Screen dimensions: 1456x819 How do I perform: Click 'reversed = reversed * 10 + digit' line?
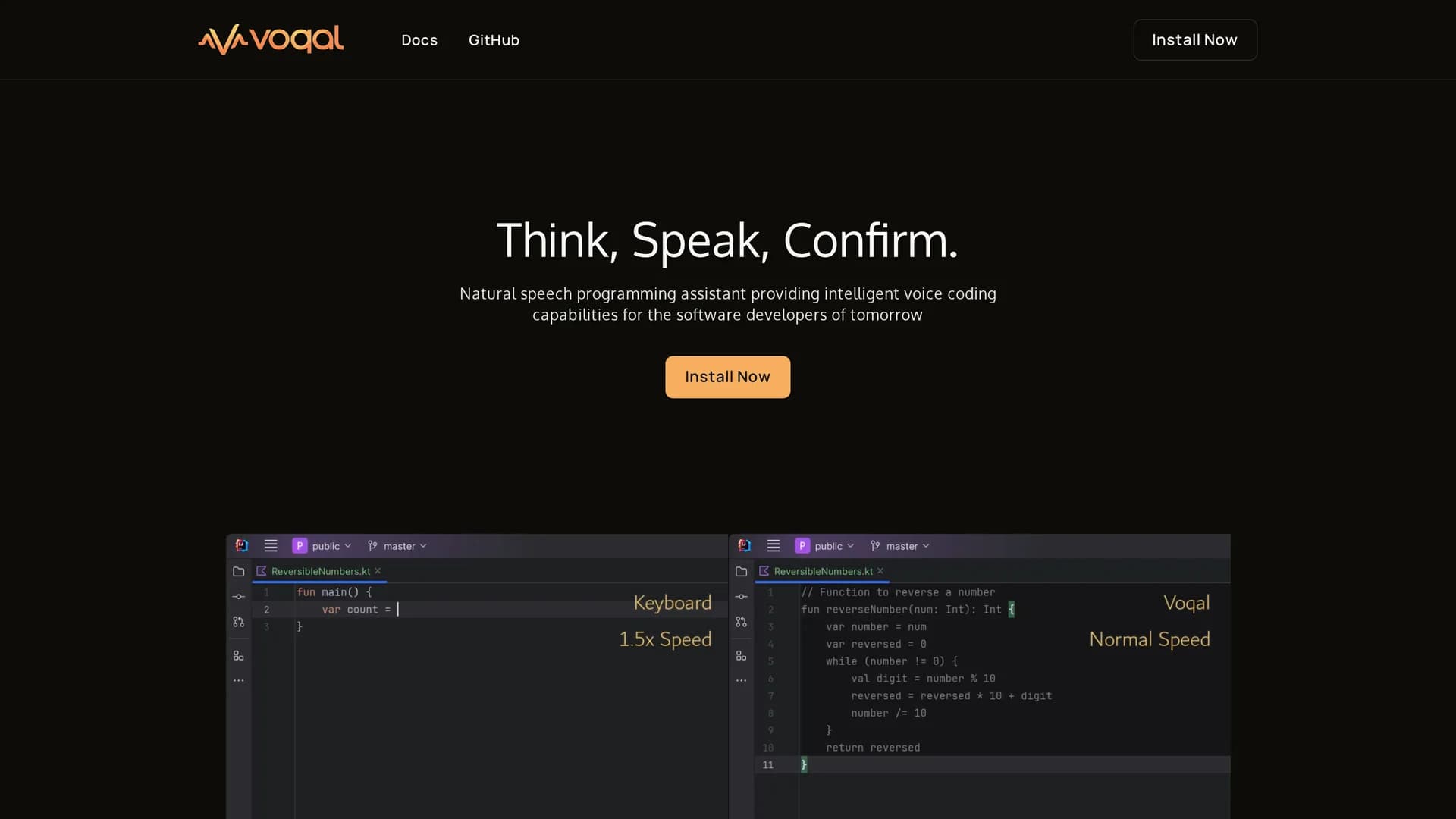click(952, 696)
